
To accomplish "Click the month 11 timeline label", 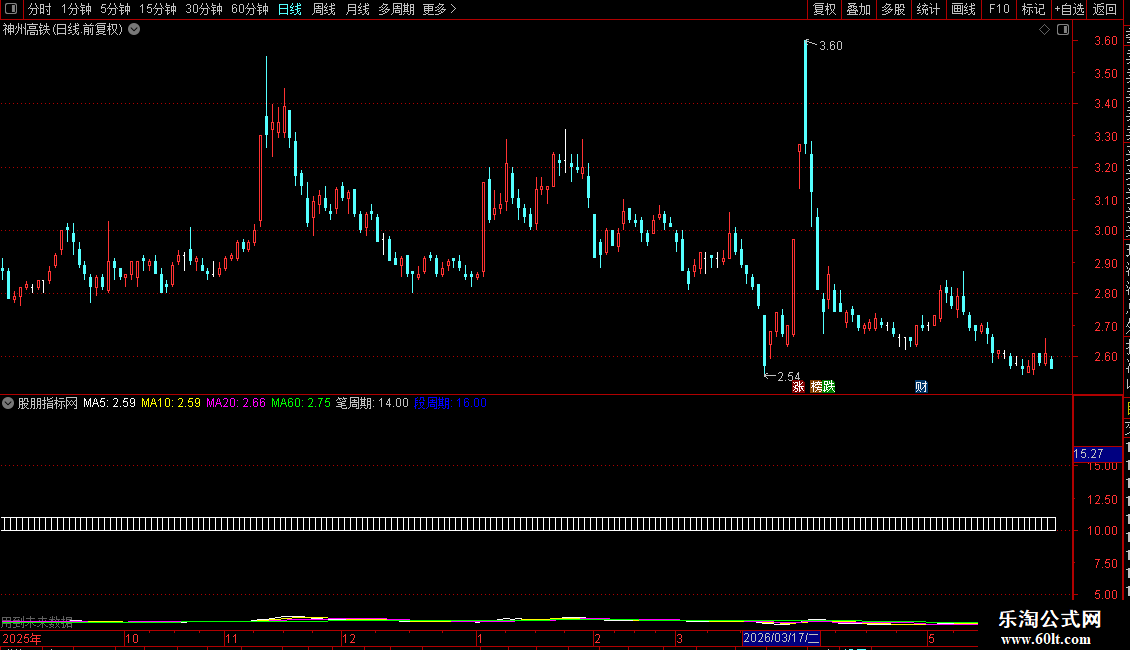I will (x=231, y=638).
